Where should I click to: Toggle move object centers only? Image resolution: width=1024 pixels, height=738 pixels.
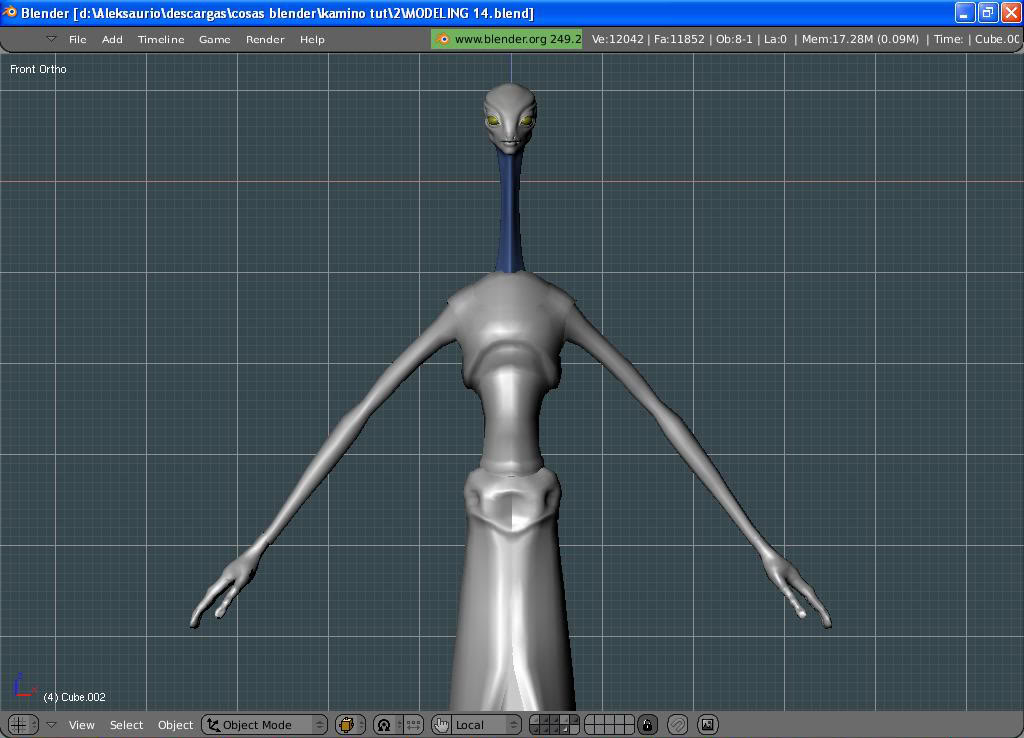(x=413, y=725)
